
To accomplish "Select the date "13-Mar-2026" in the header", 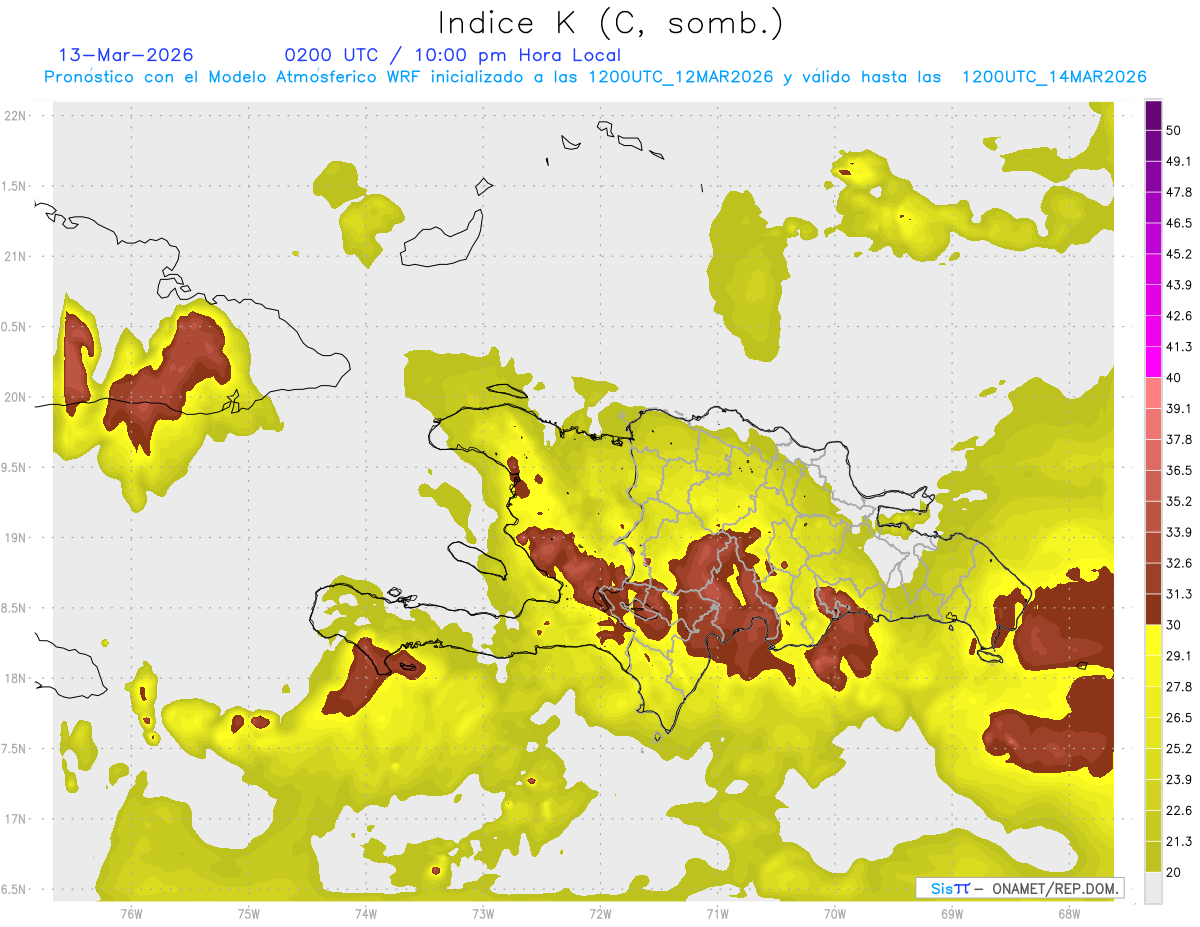I will pos(126,55).
